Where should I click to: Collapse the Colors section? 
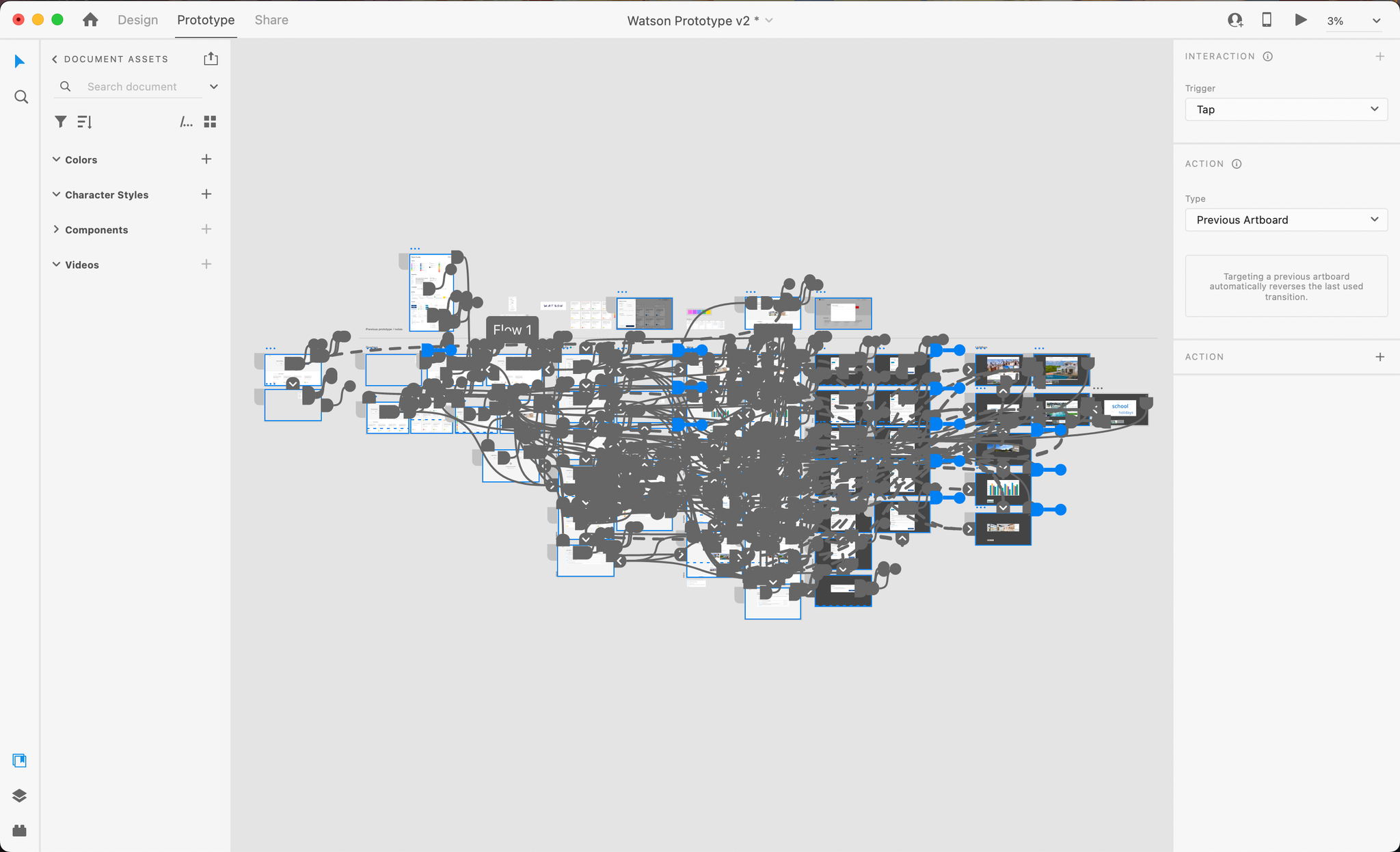pos(57,159)
